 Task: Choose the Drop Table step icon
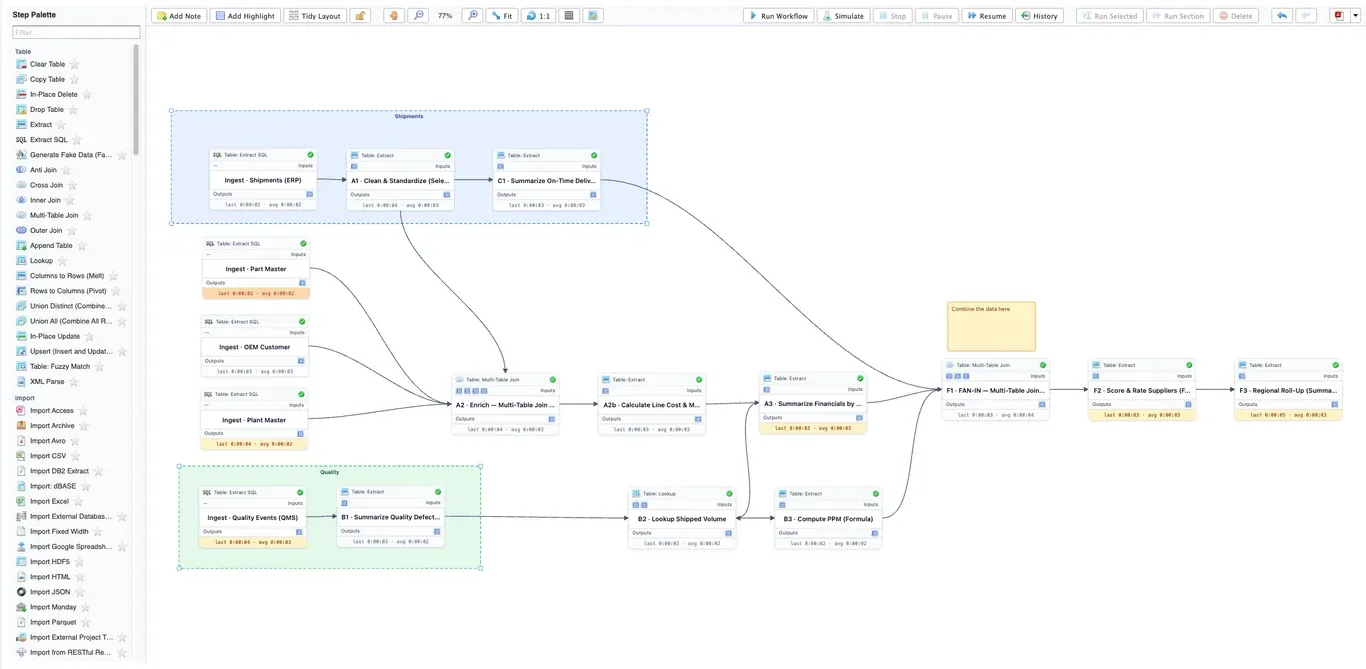[x=21, y=109]
